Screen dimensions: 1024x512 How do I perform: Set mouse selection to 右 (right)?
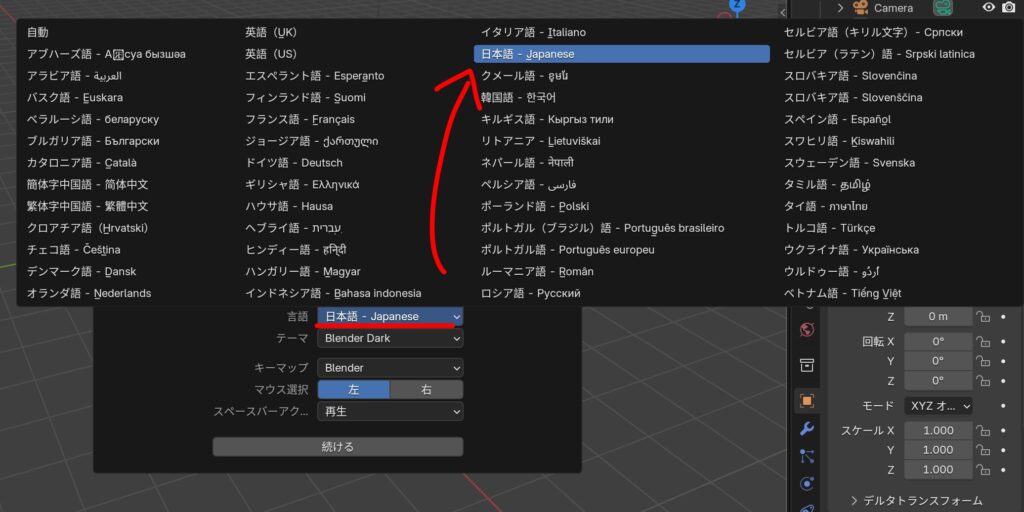(x=426, y=389)
